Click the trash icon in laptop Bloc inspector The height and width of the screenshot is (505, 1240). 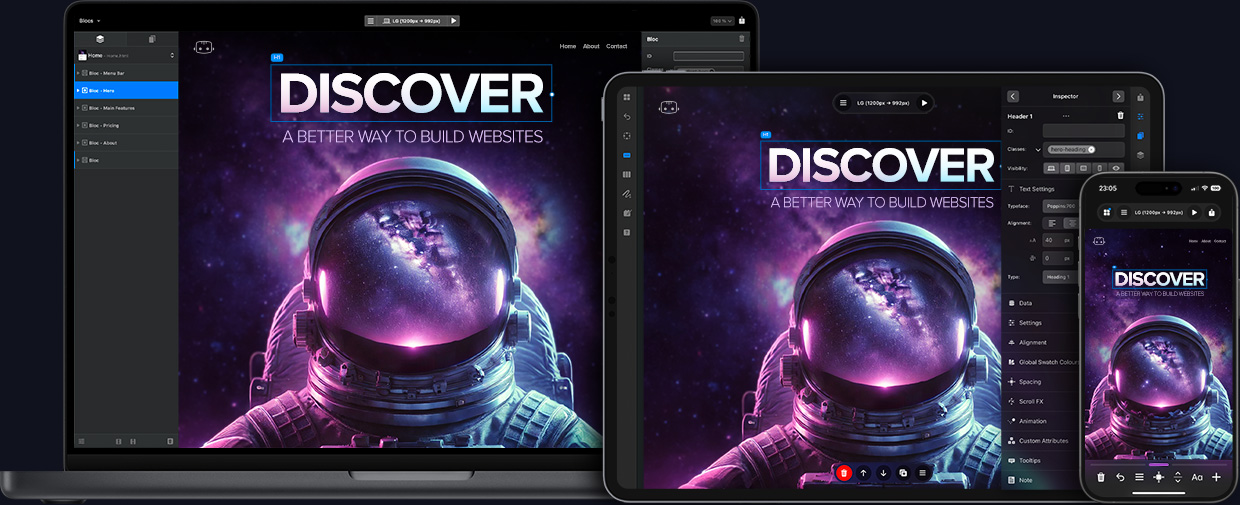point(741,39)
